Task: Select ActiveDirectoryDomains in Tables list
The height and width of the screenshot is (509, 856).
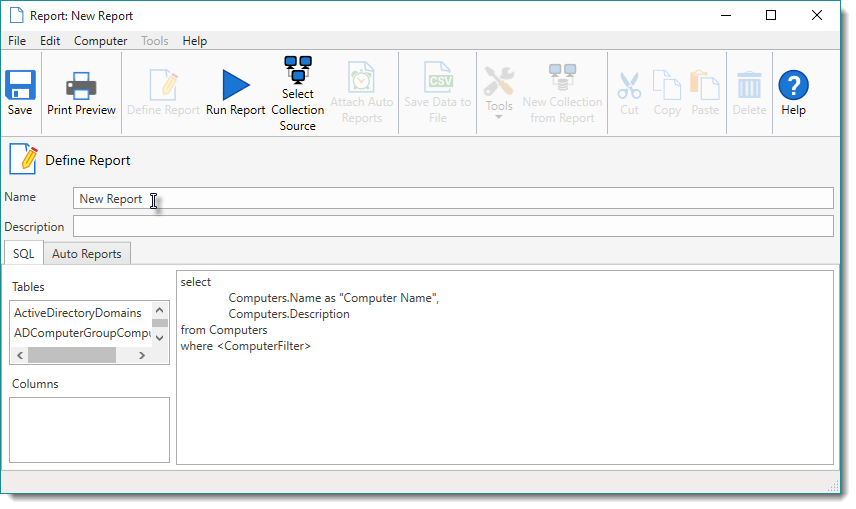Action: point(78,313)
